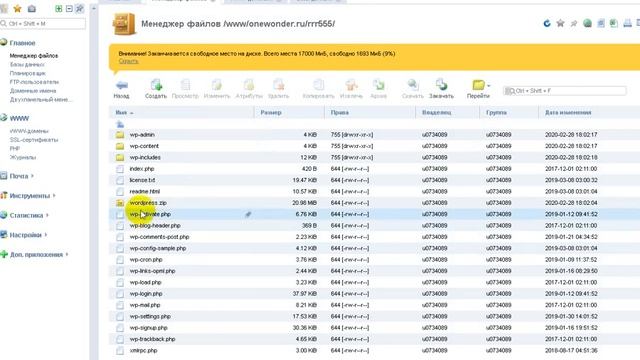Screen dimensions: 640x360
Task: Click the Дата изменения column header
Action: pyautogui.click(x=589, y=113)
